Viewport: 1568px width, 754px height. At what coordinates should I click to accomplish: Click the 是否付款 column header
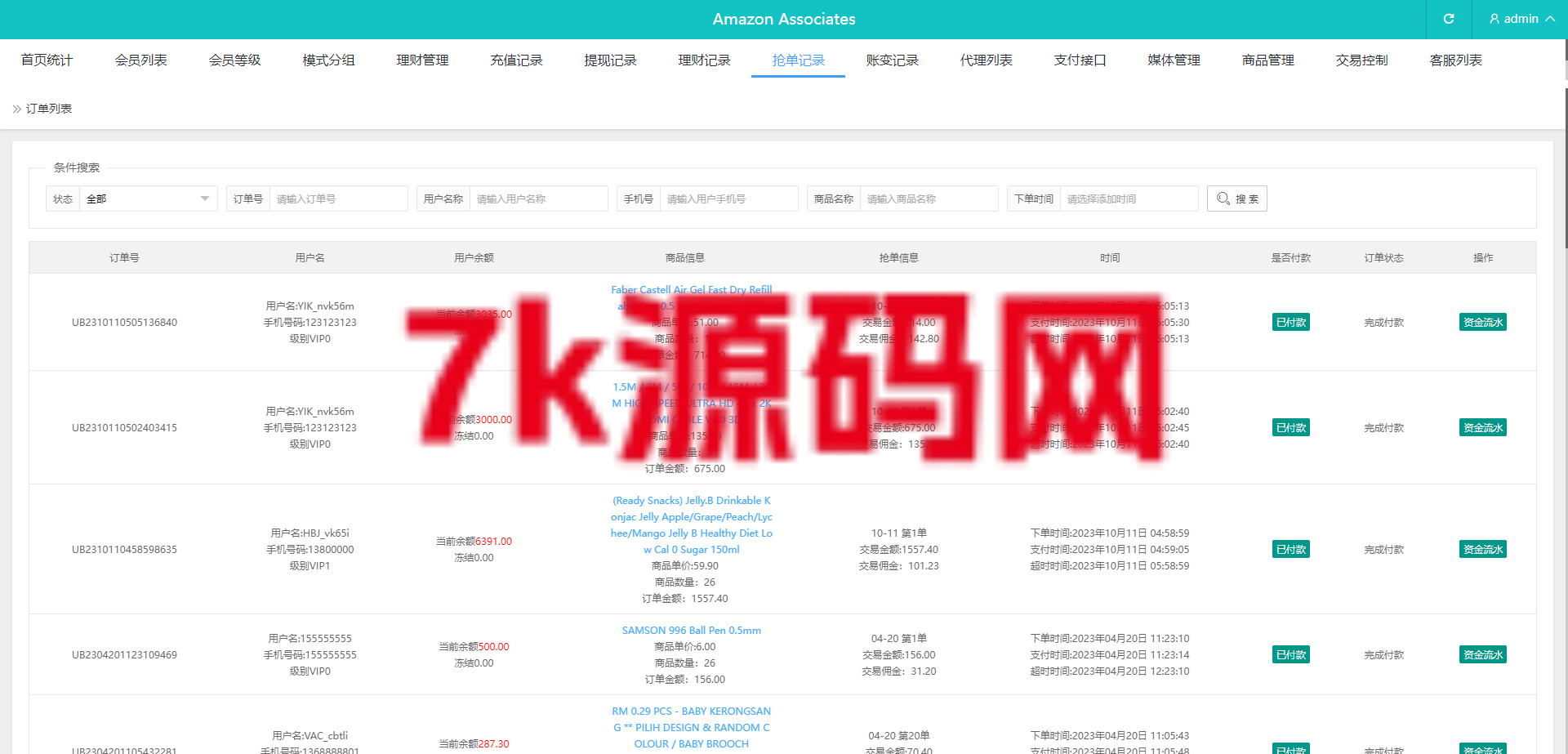pyautogui.click(x=1290, y=257)
